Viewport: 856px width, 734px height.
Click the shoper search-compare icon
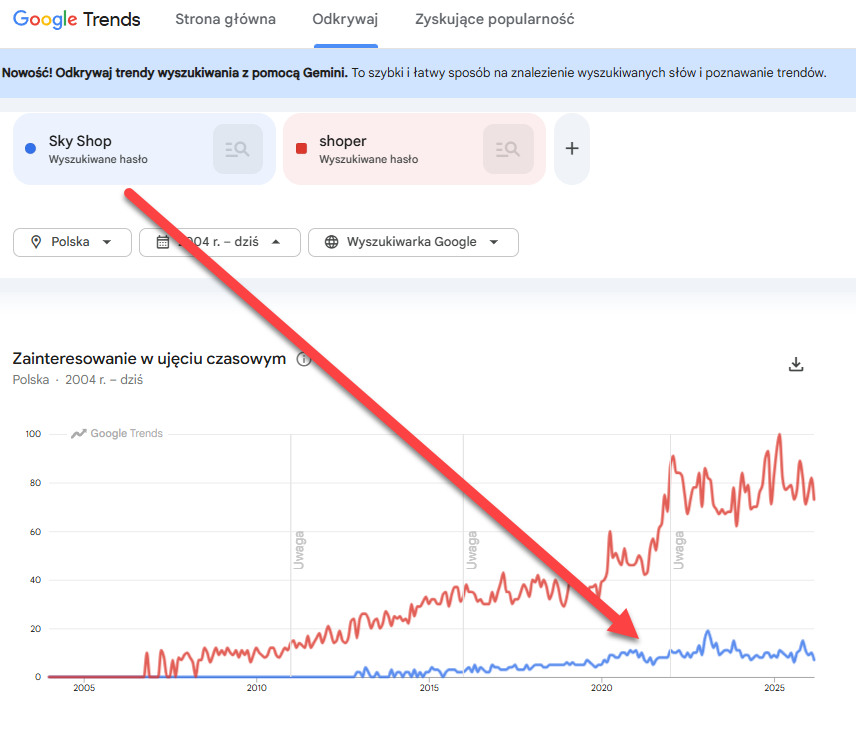click(x=508, y=149)
